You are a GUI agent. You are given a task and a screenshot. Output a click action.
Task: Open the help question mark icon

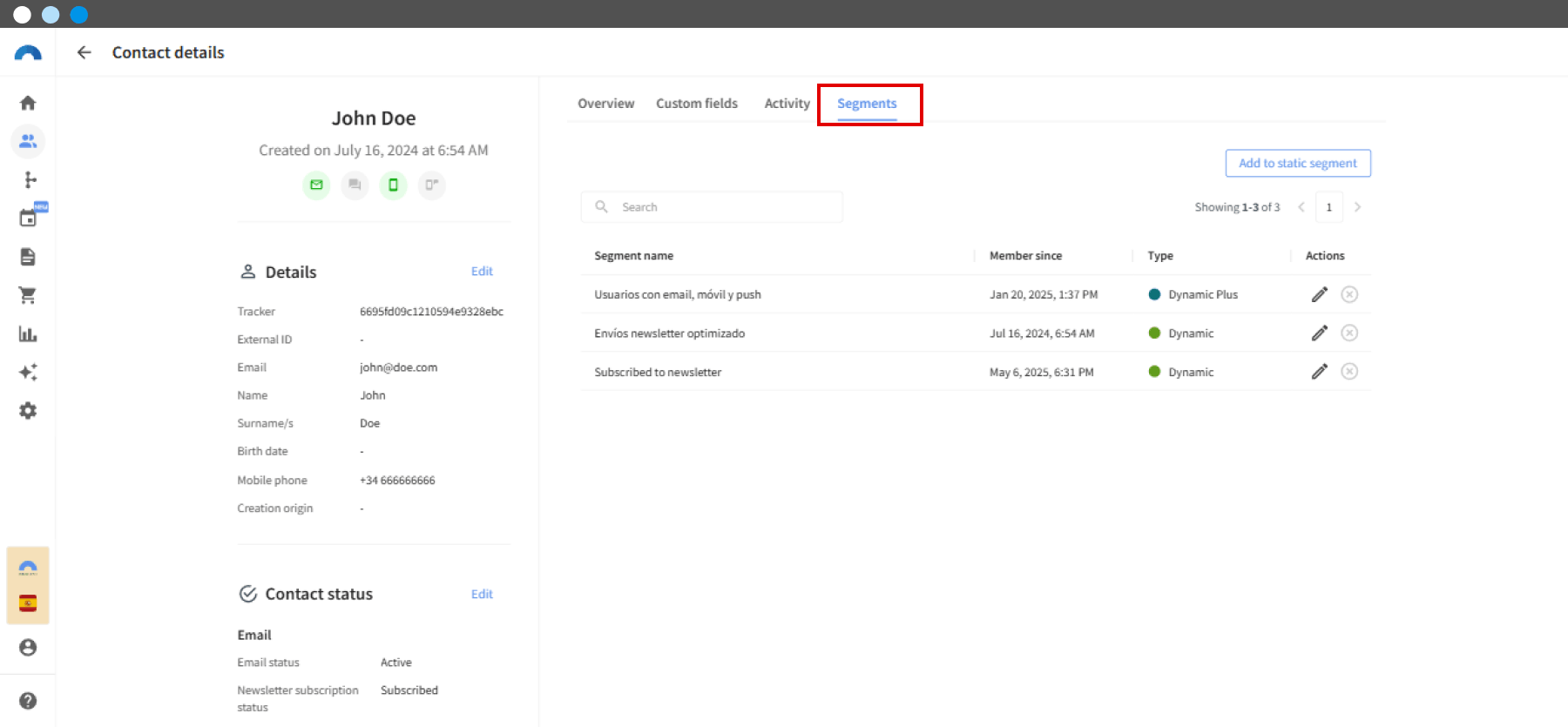[28, 701]
